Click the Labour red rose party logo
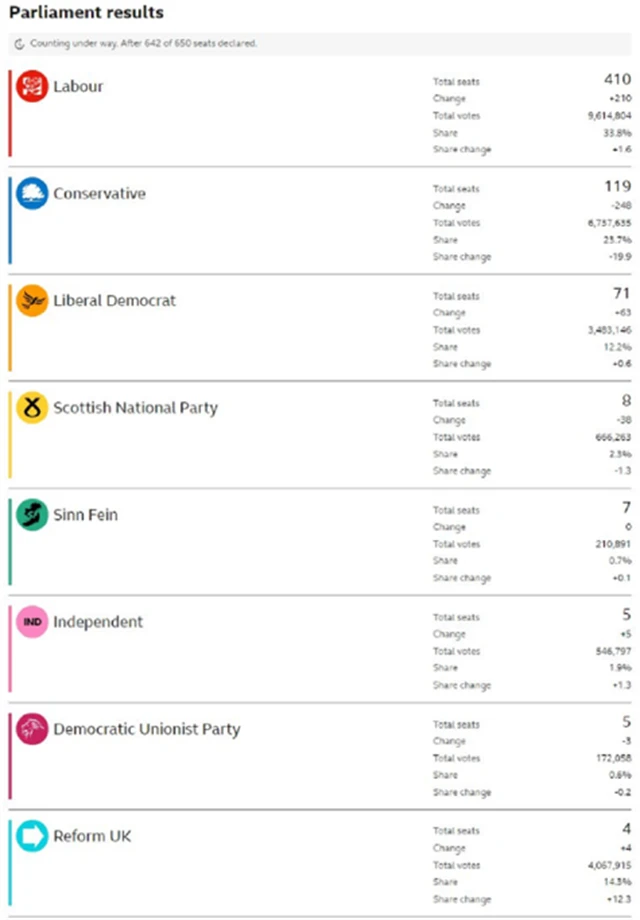The width and height of the screenshot is (640, 920). 32,86
